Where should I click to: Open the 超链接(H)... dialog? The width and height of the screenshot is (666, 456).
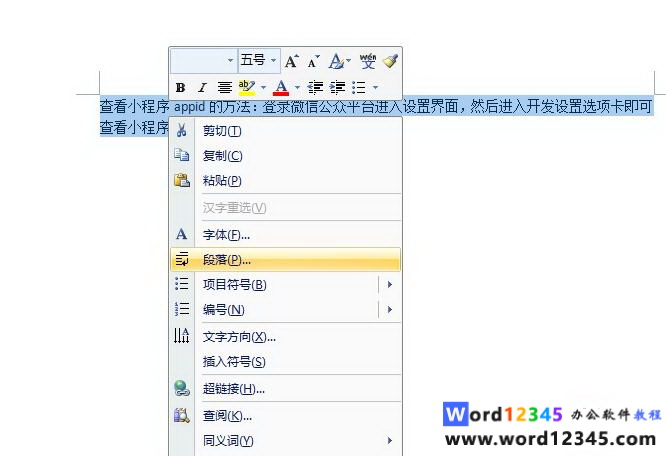(233, 389)
